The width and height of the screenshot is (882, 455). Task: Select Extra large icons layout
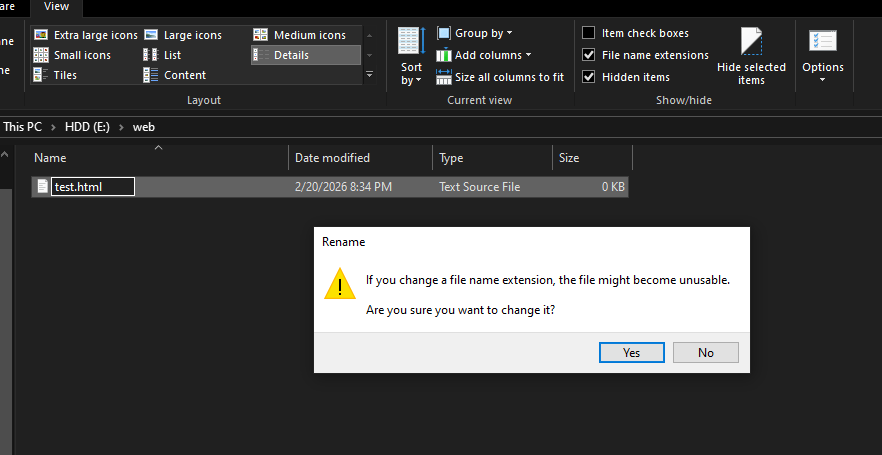86,35
